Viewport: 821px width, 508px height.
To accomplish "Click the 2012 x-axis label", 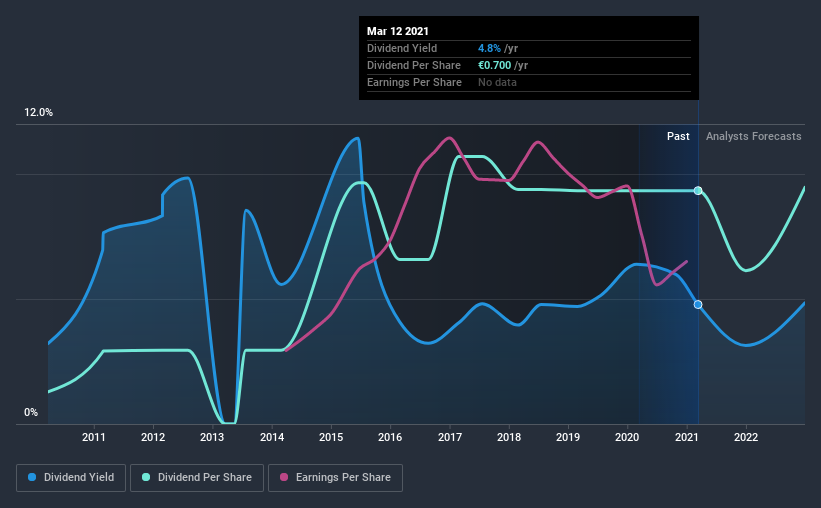I will [153, 437].
